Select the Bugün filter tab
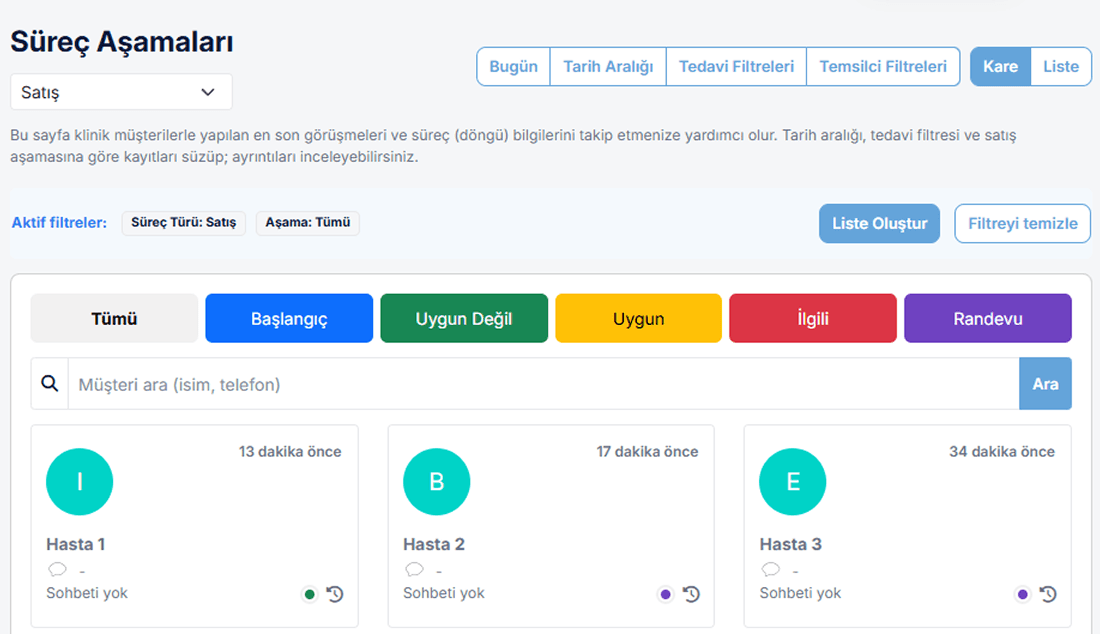Viewport: 1100px width, 634px height. click(513, 66)
